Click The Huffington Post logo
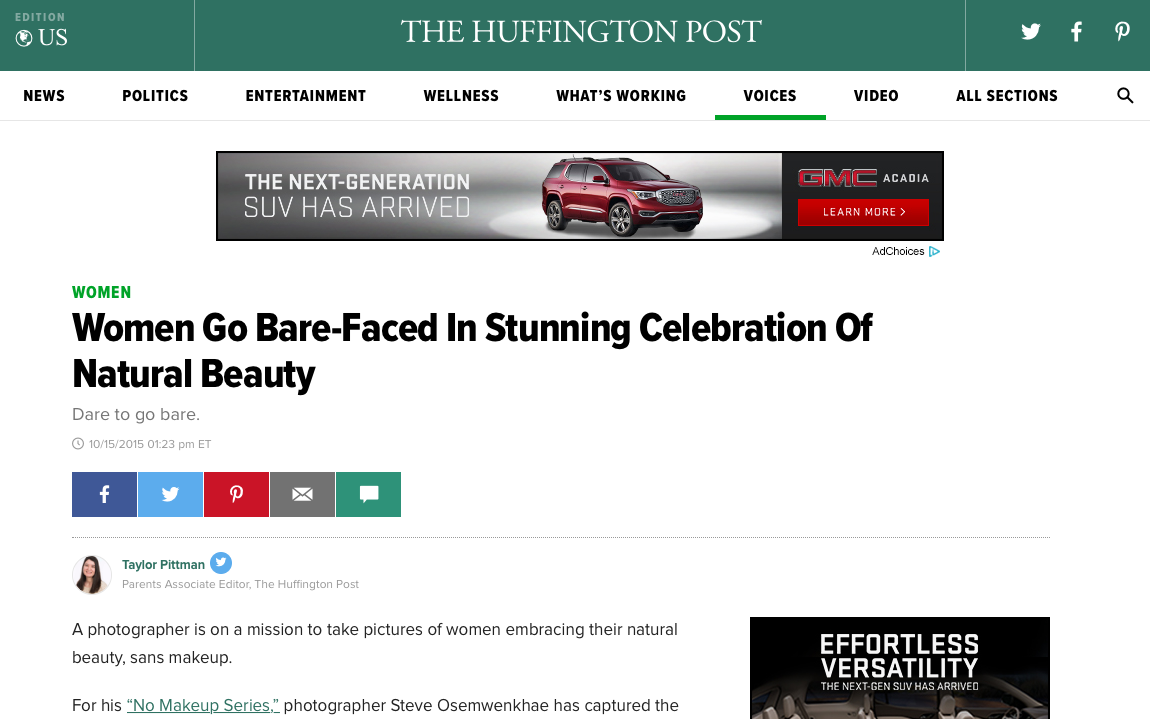 (x=581, y=32)
